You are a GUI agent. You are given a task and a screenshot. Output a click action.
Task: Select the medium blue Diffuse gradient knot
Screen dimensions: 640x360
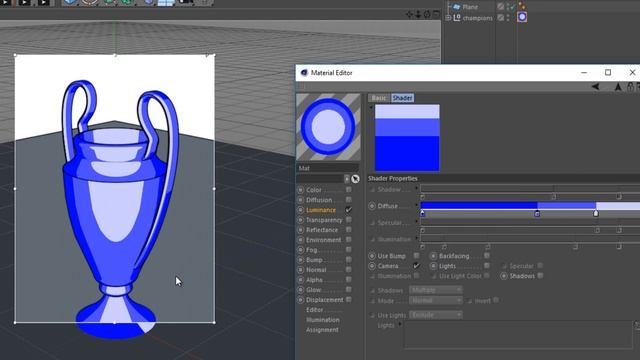point(537,213)
